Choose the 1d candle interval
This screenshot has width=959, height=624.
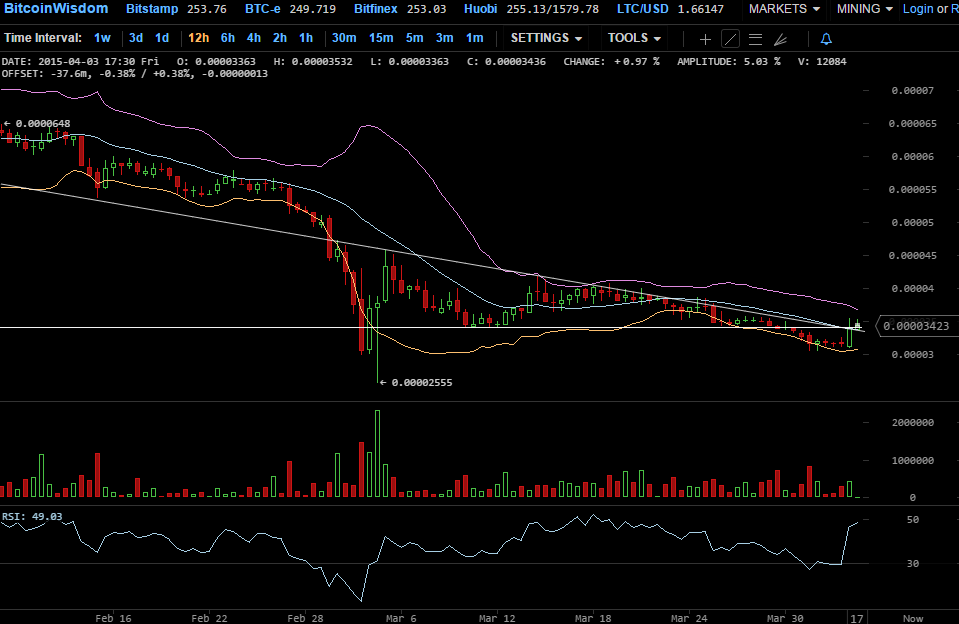(161, 38)
